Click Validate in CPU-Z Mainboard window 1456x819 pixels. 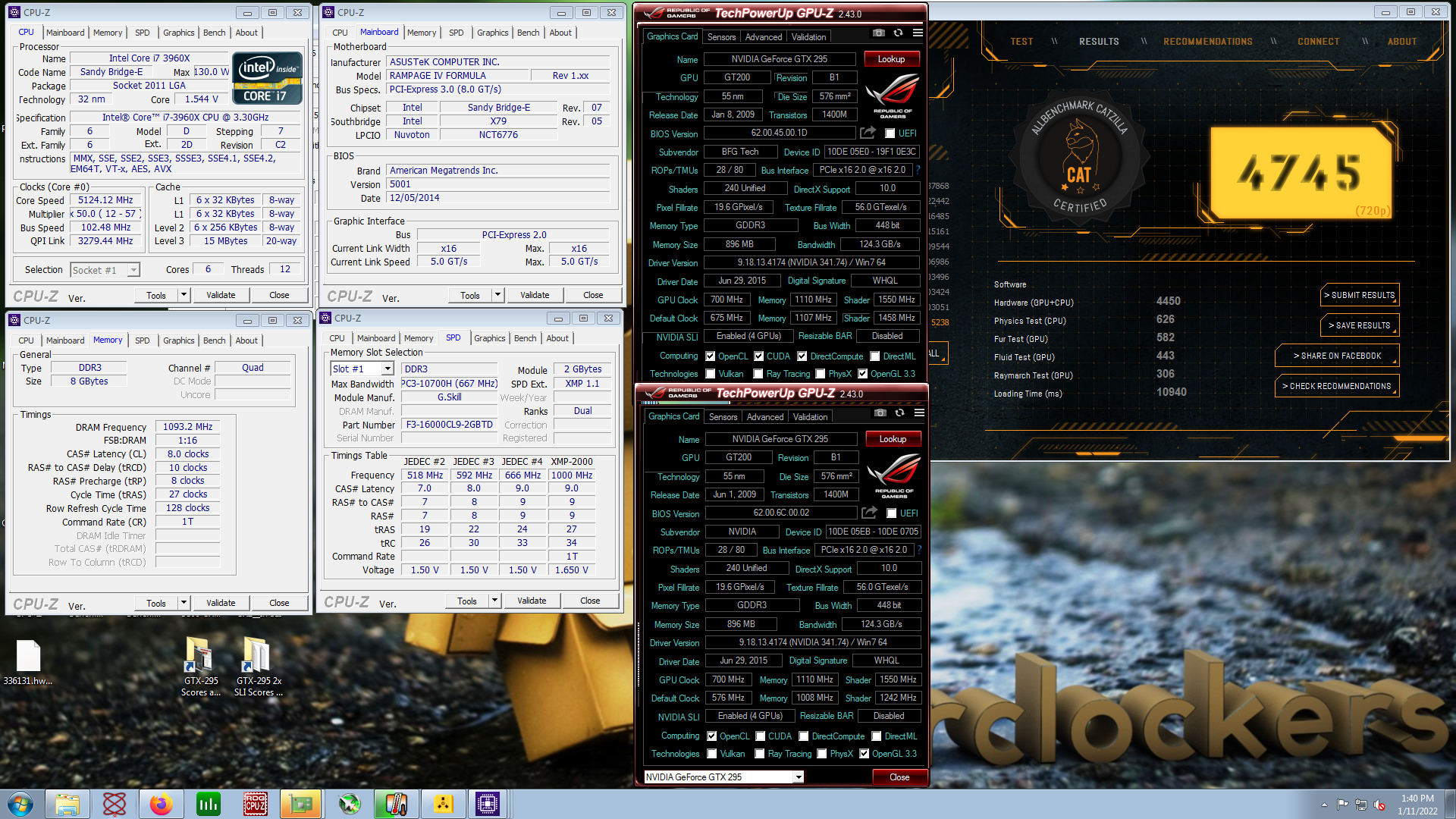[535, 295]
